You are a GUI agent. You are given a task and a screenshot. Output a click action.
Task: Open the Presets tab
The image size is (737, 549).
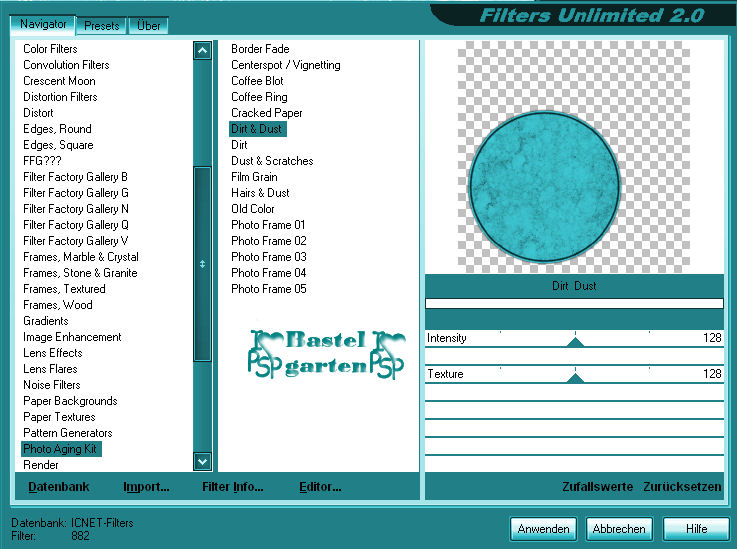[x=102, y=26]
